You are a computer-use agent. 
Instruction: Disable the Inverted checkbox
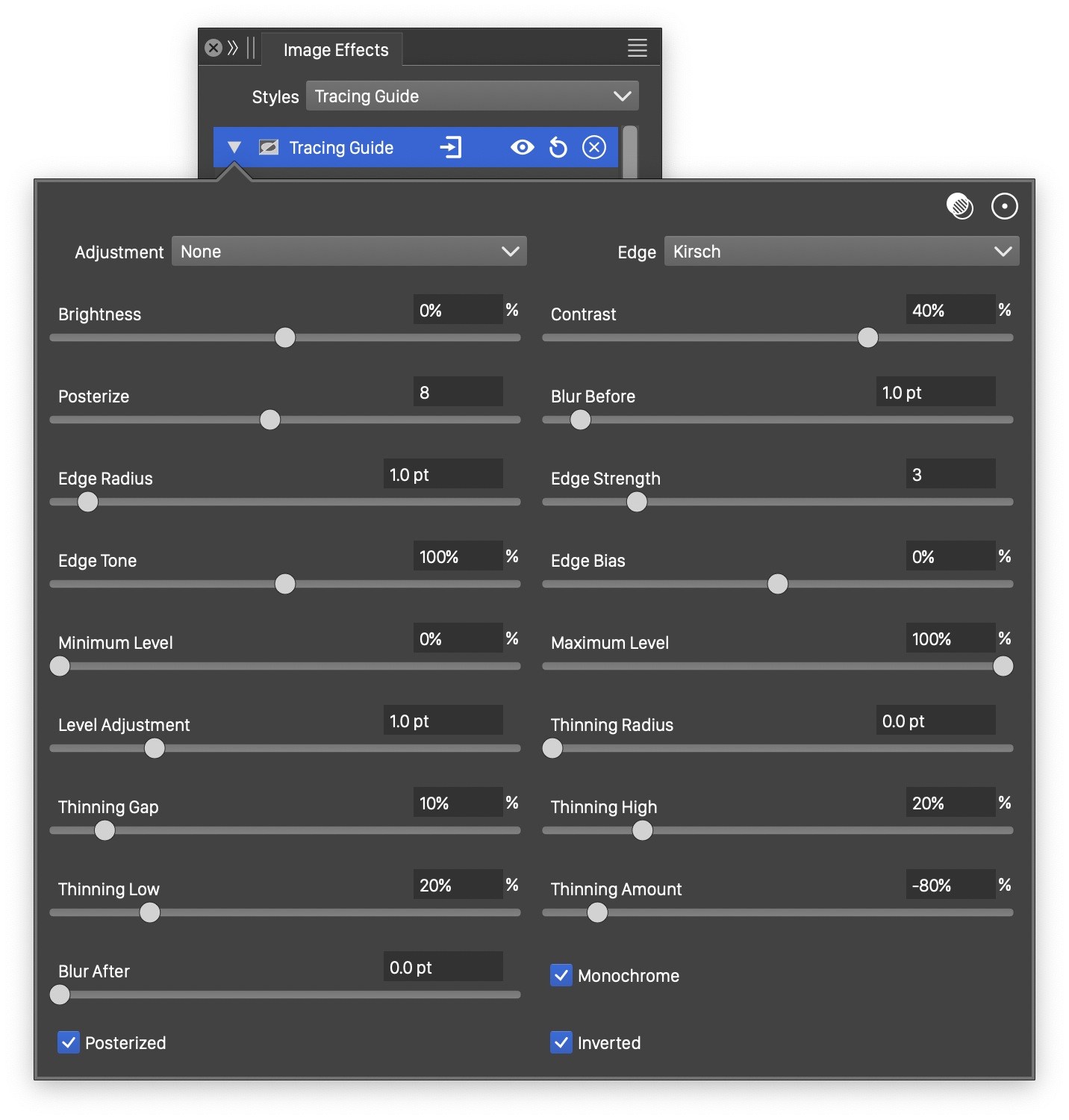[561, 1042]
